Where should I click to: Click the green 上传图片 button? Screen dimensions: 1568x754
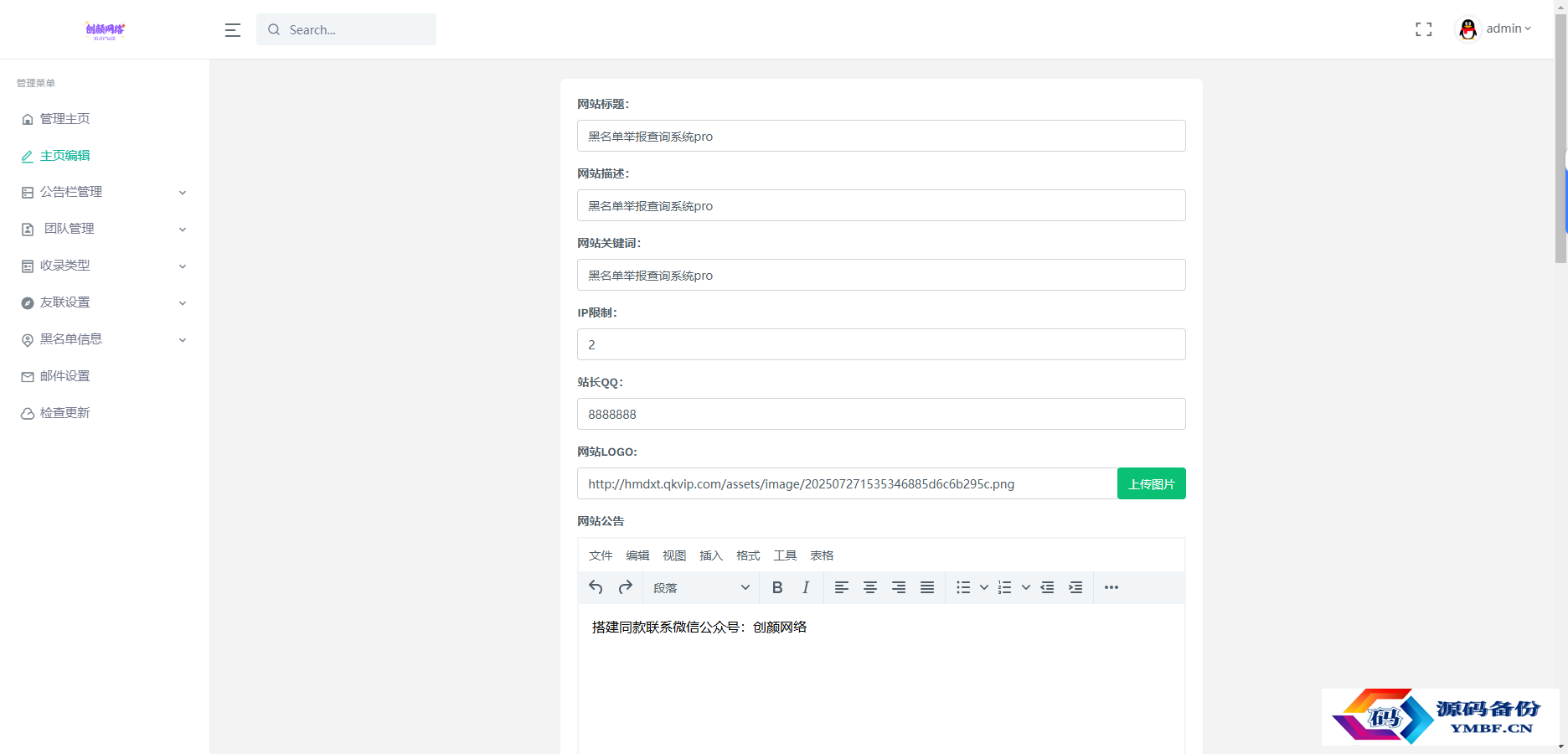point(1152,483)
